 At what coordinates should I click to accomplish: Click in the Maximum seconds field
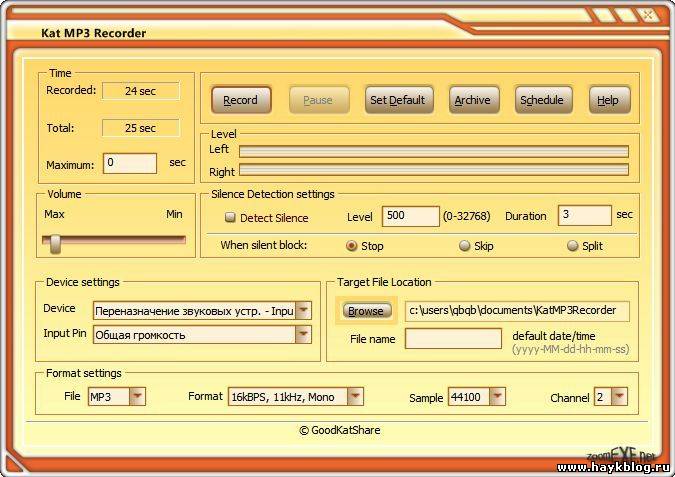(130, 163)
